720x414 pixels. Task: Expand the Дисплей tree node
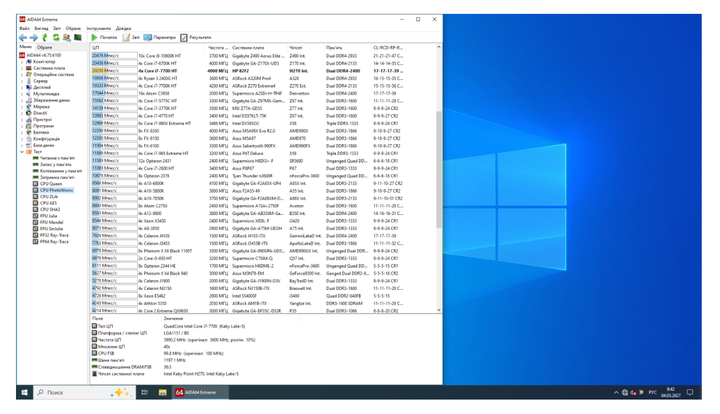point(22,87)
